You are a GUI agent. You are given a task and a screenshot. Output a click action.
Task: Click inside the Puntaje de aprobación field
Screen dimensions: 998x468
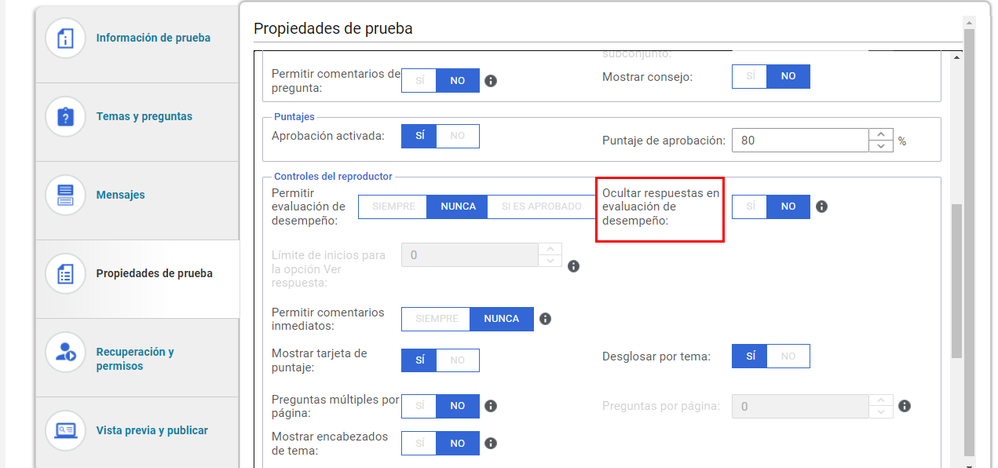click(801, 141)
